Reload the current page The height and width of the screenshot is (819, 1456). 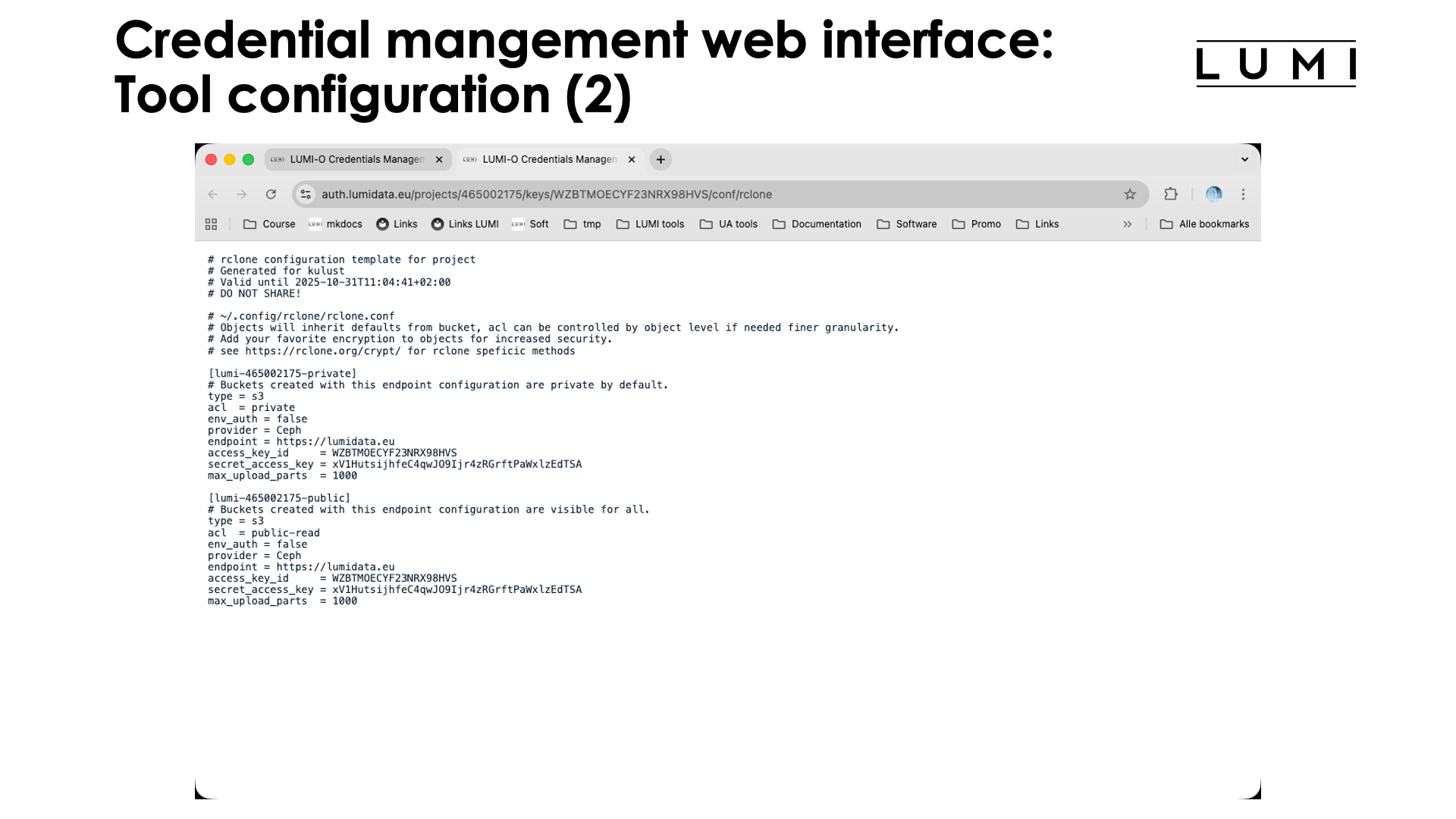tap(271, 194)
